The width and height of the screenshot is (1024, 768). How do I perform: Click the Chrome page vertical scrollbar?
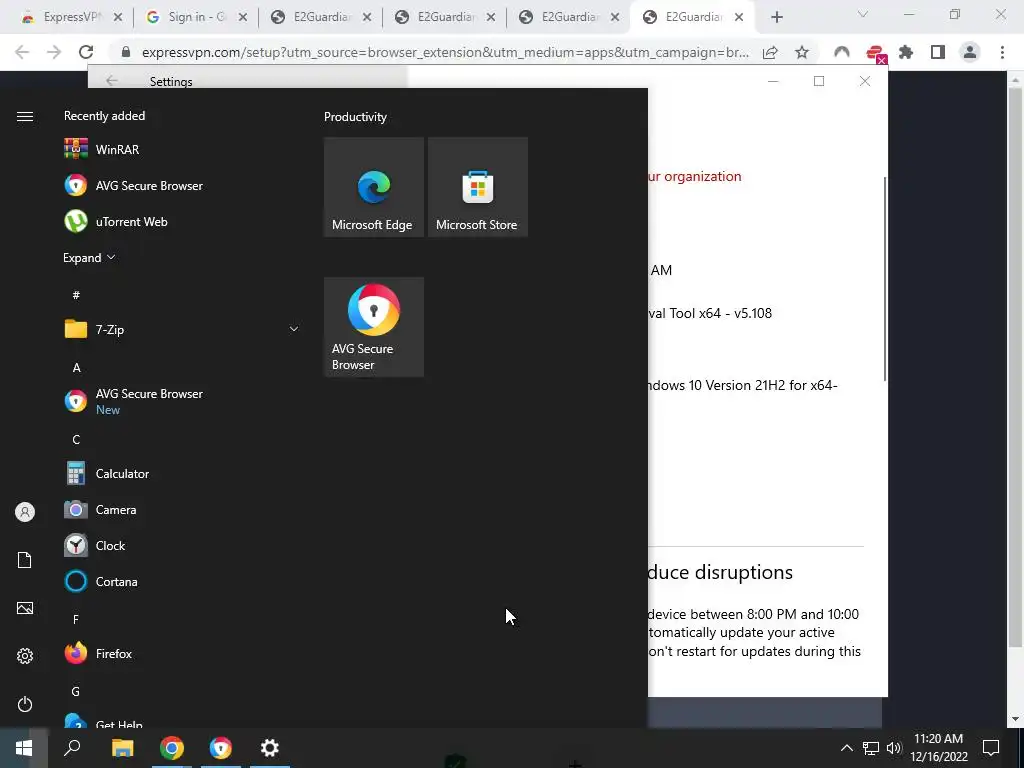pyautogui.click(x=1015, y=366)
